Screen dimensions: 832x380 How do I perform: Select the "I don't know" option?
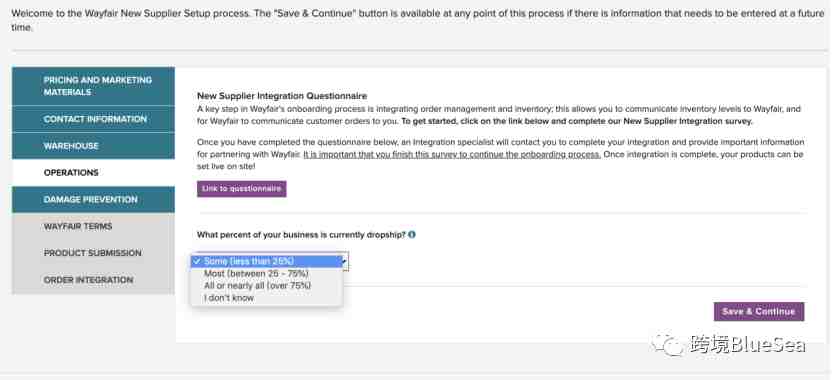pos(266,298)
